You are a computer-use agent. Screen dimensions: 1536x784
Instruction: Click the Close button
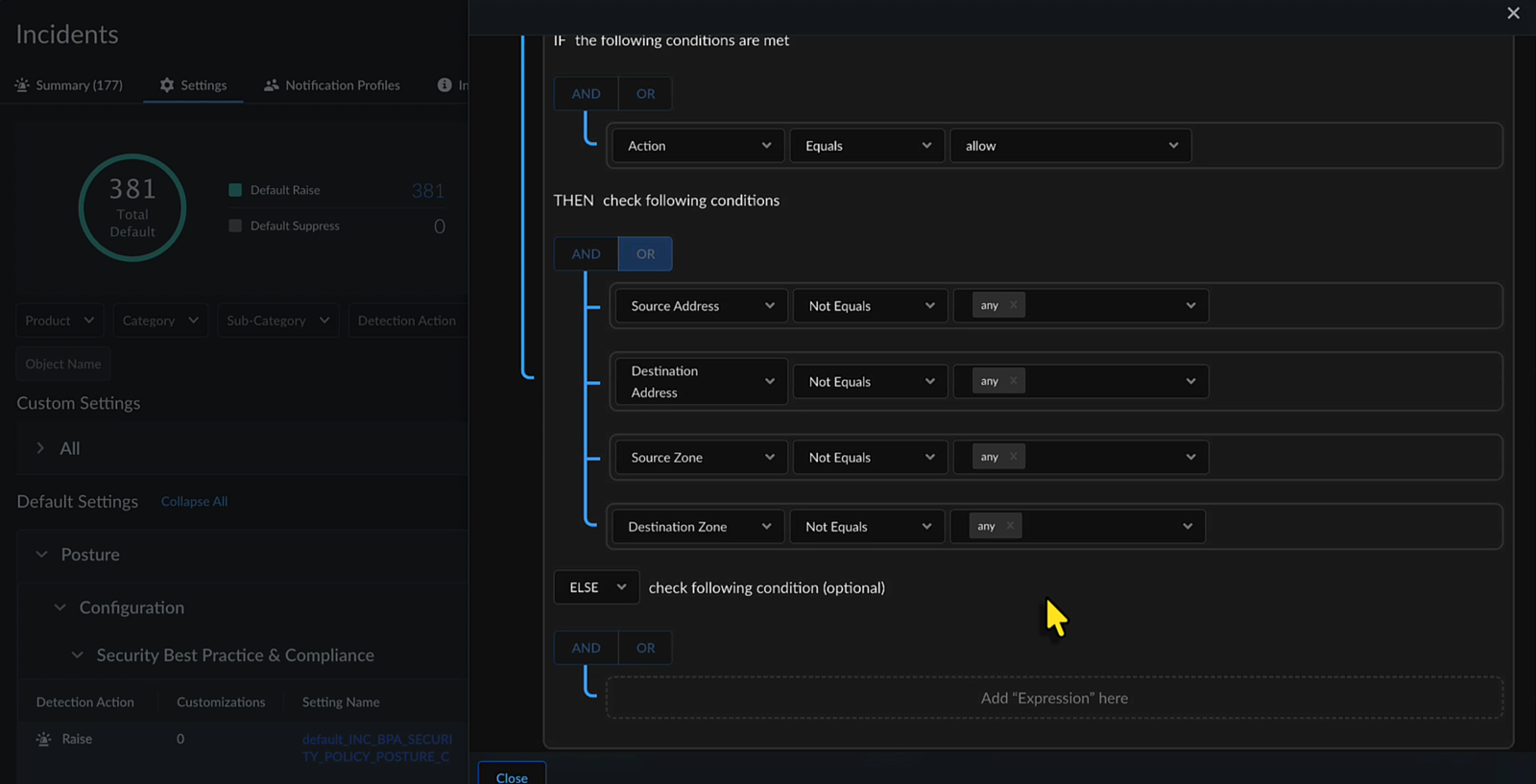(x=512, y=776)
